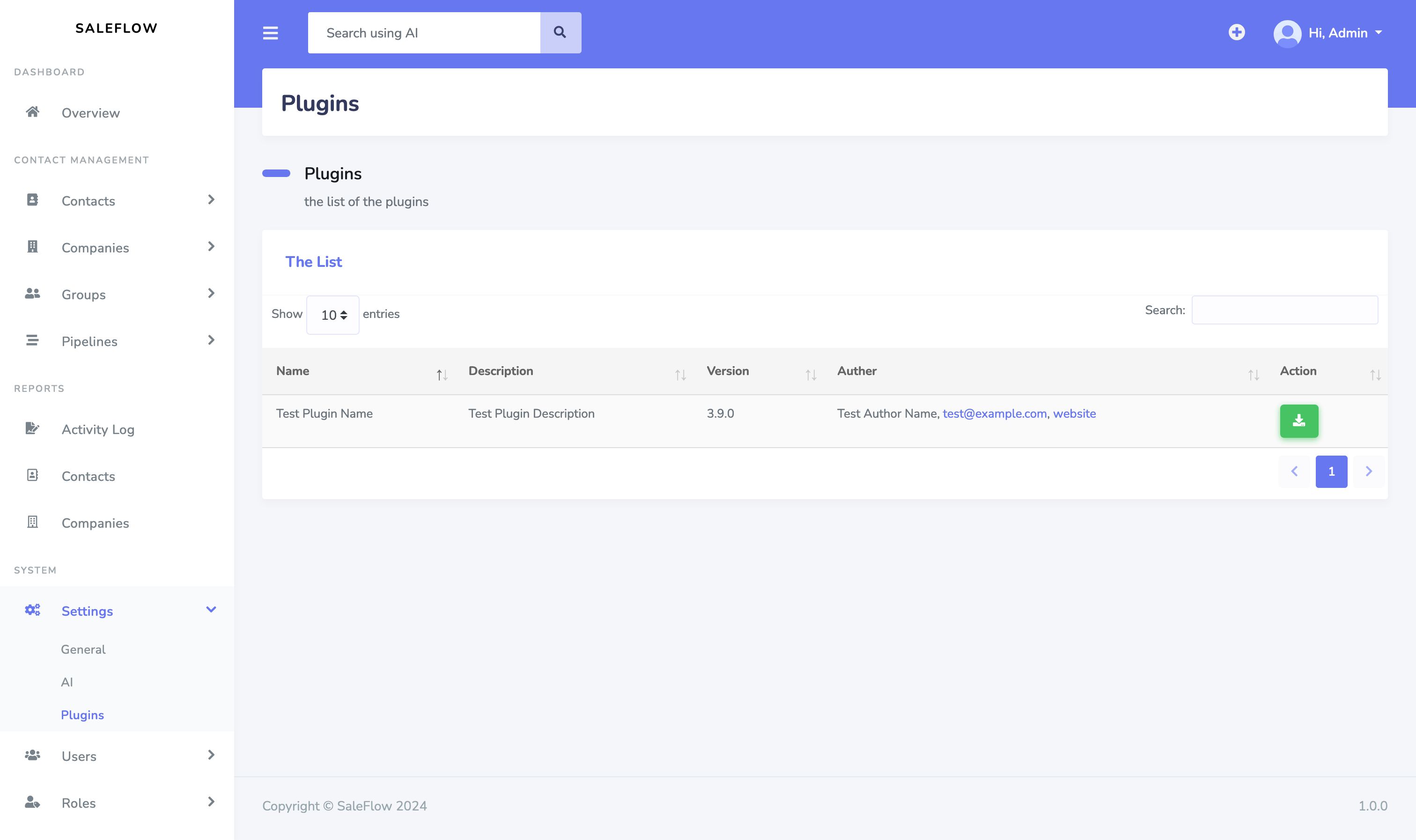Click the hamburger menu icon
The height and width of the screenshot is (840, 1416).
coord(271,33)
